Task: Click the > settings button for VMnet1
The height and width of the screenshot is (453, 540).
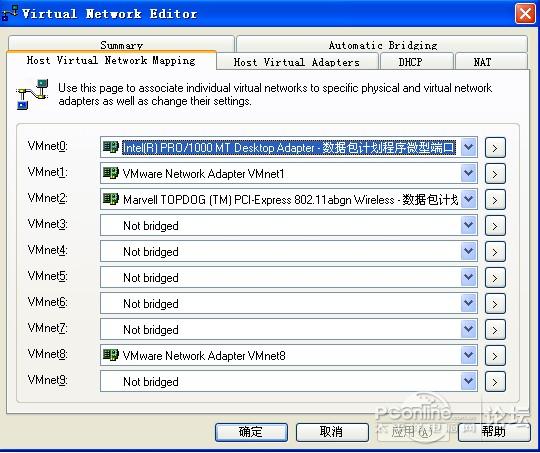Action: (495, 174)
